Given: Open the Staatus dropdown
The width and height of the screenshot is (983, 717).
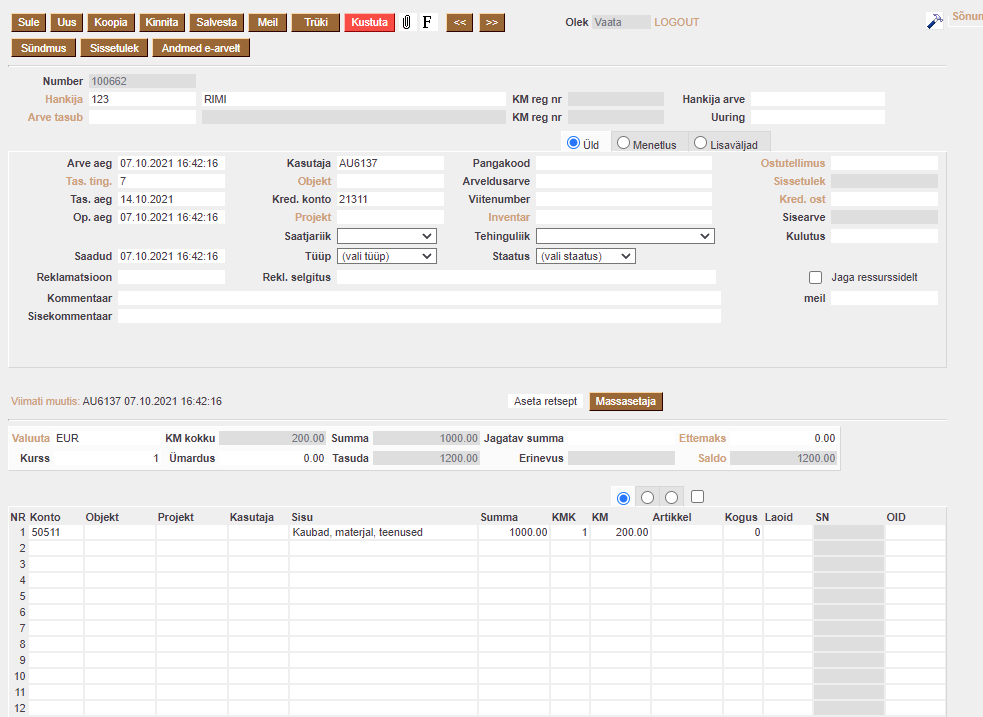Looking at the screenshot, I should (586, 256).
